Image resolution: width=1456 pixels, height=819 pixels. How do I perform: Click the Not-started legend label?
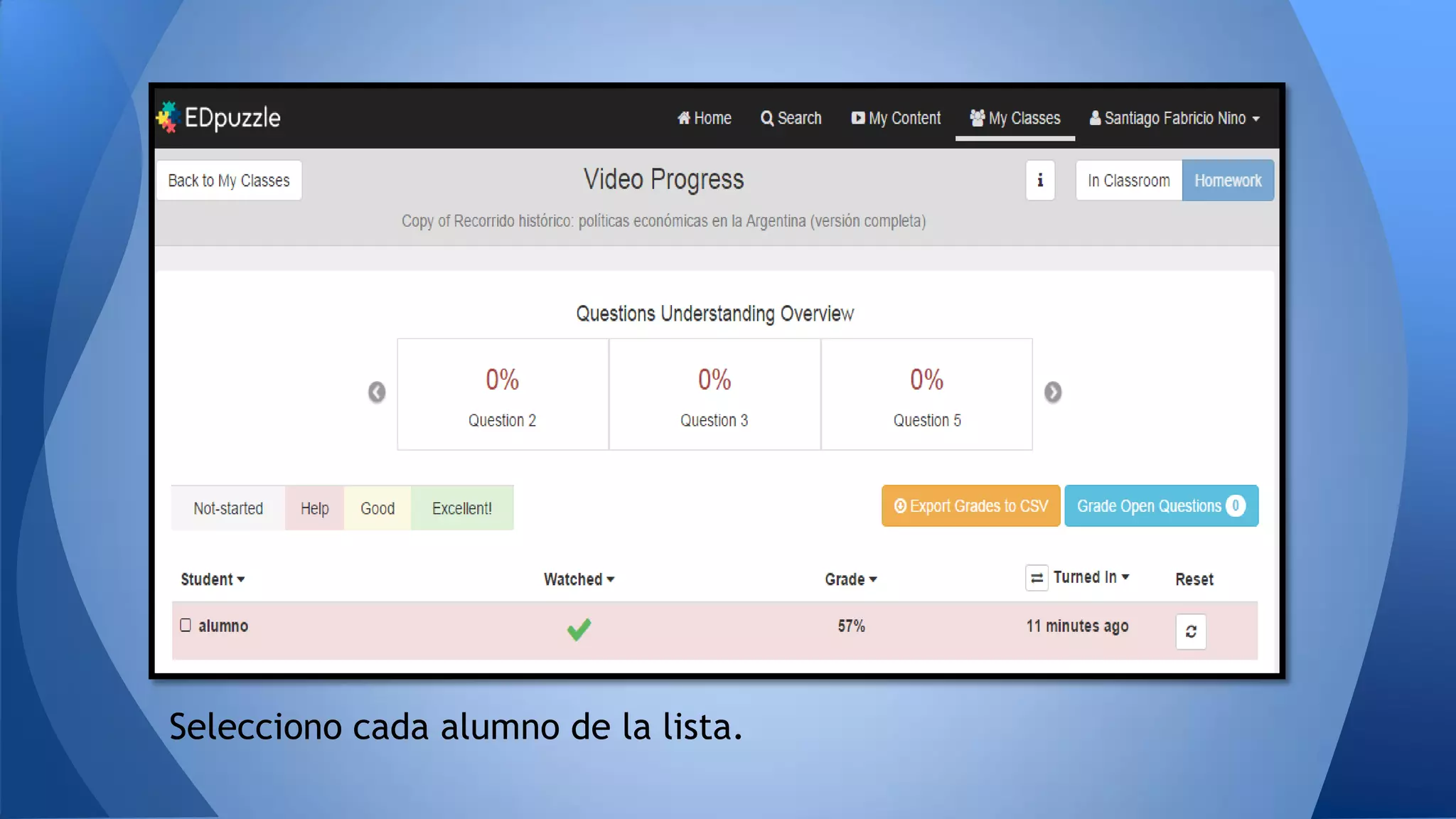(228, 508)
